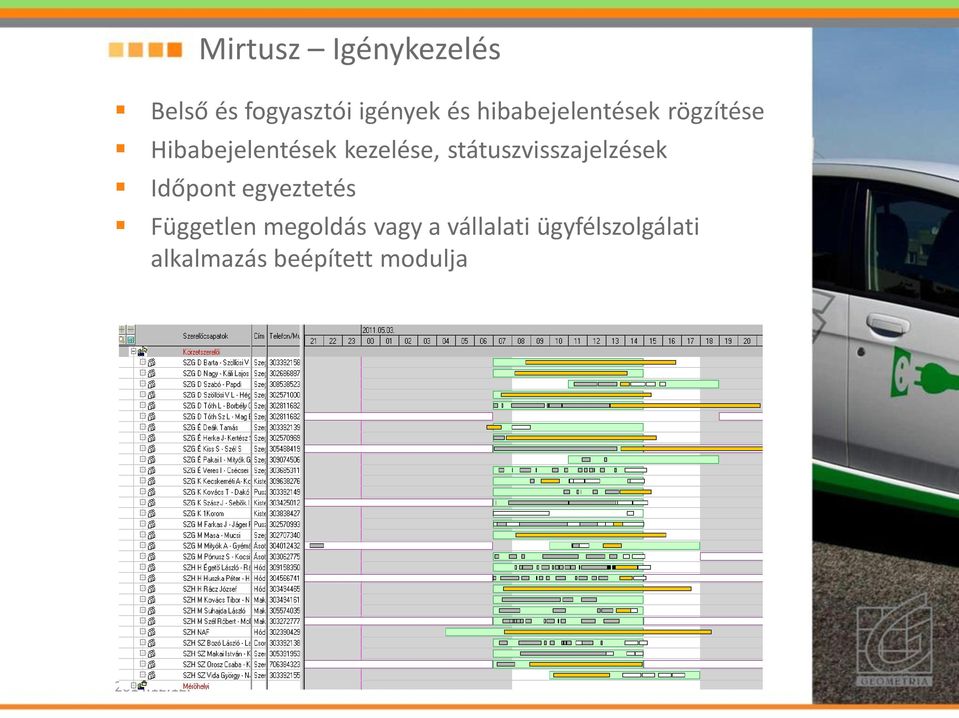Click the crew icon for SZG K 1Korom

(x=151, y=513)
